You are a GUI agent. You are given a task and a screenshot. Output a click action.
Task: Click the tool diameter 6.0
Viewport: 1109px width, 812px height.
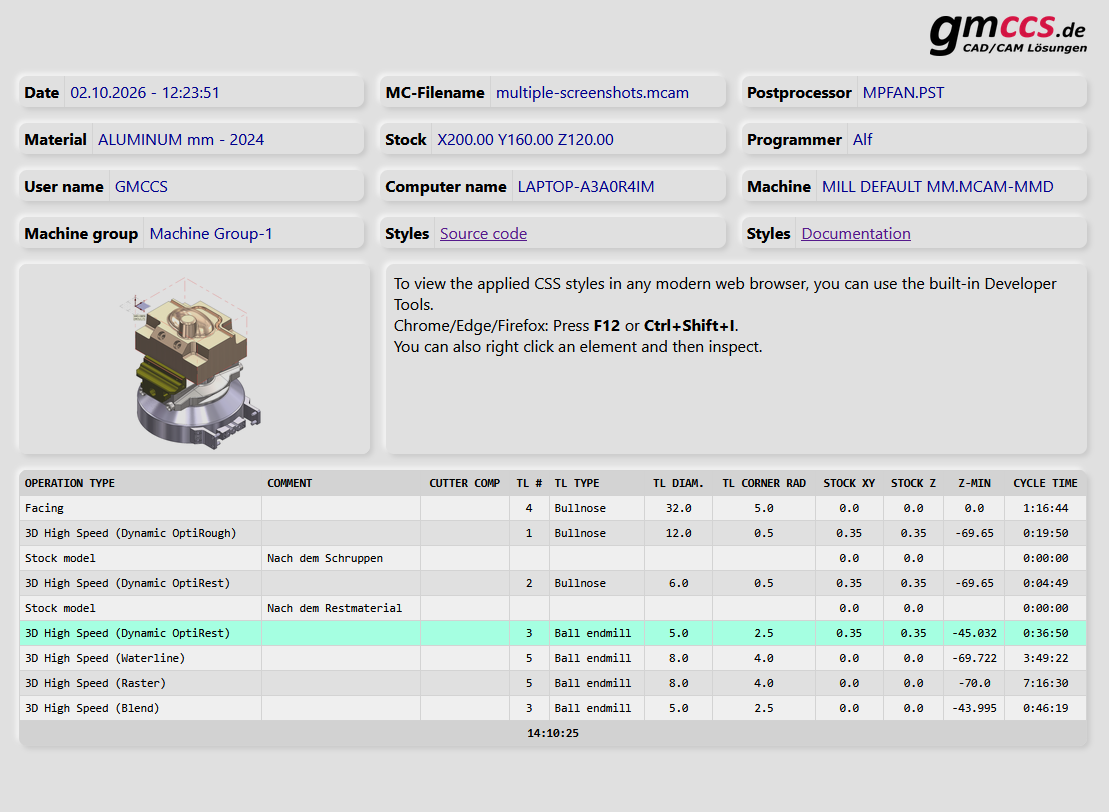pos(678,583)
